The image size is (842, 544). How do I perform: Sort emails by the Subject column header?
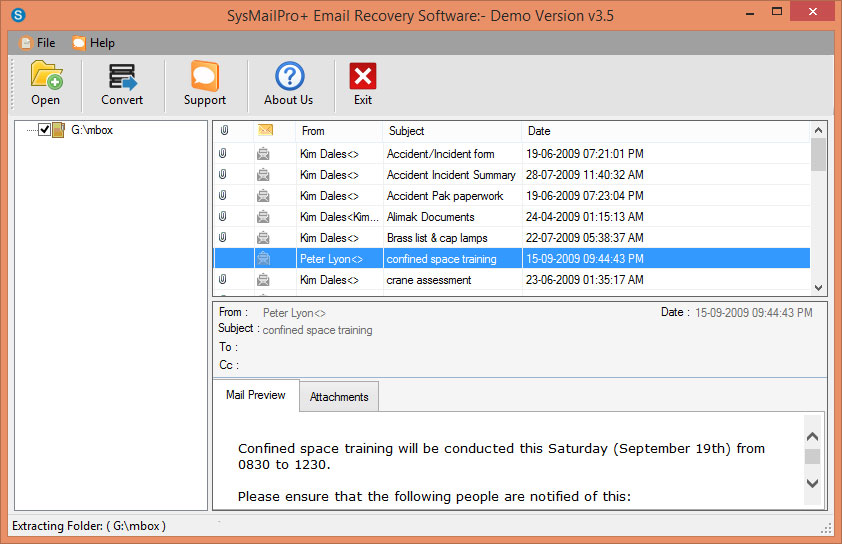(x=452, y=131)
